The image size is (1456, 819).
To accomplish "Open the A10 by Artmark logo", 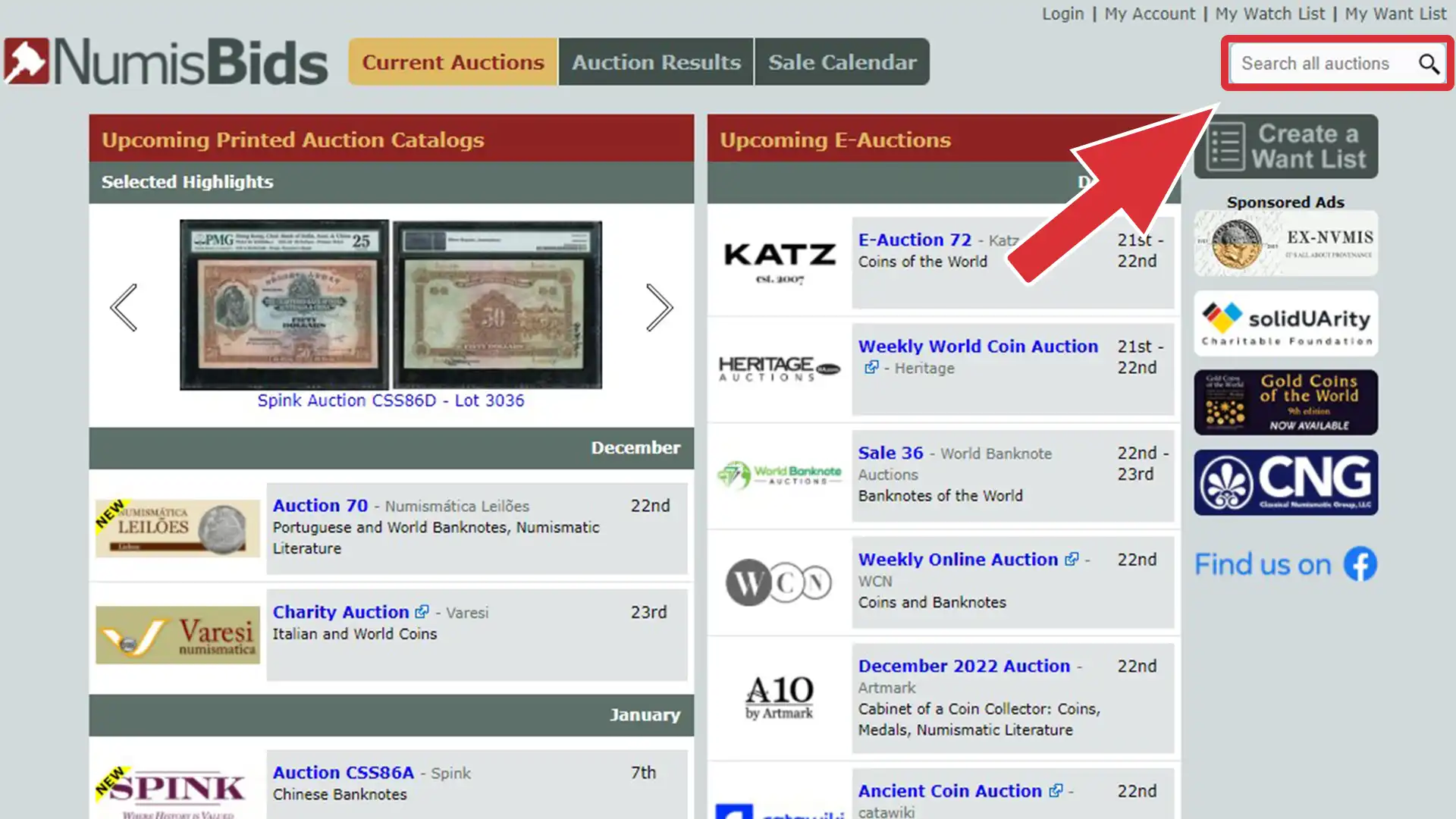I will (x=780, y=697).
